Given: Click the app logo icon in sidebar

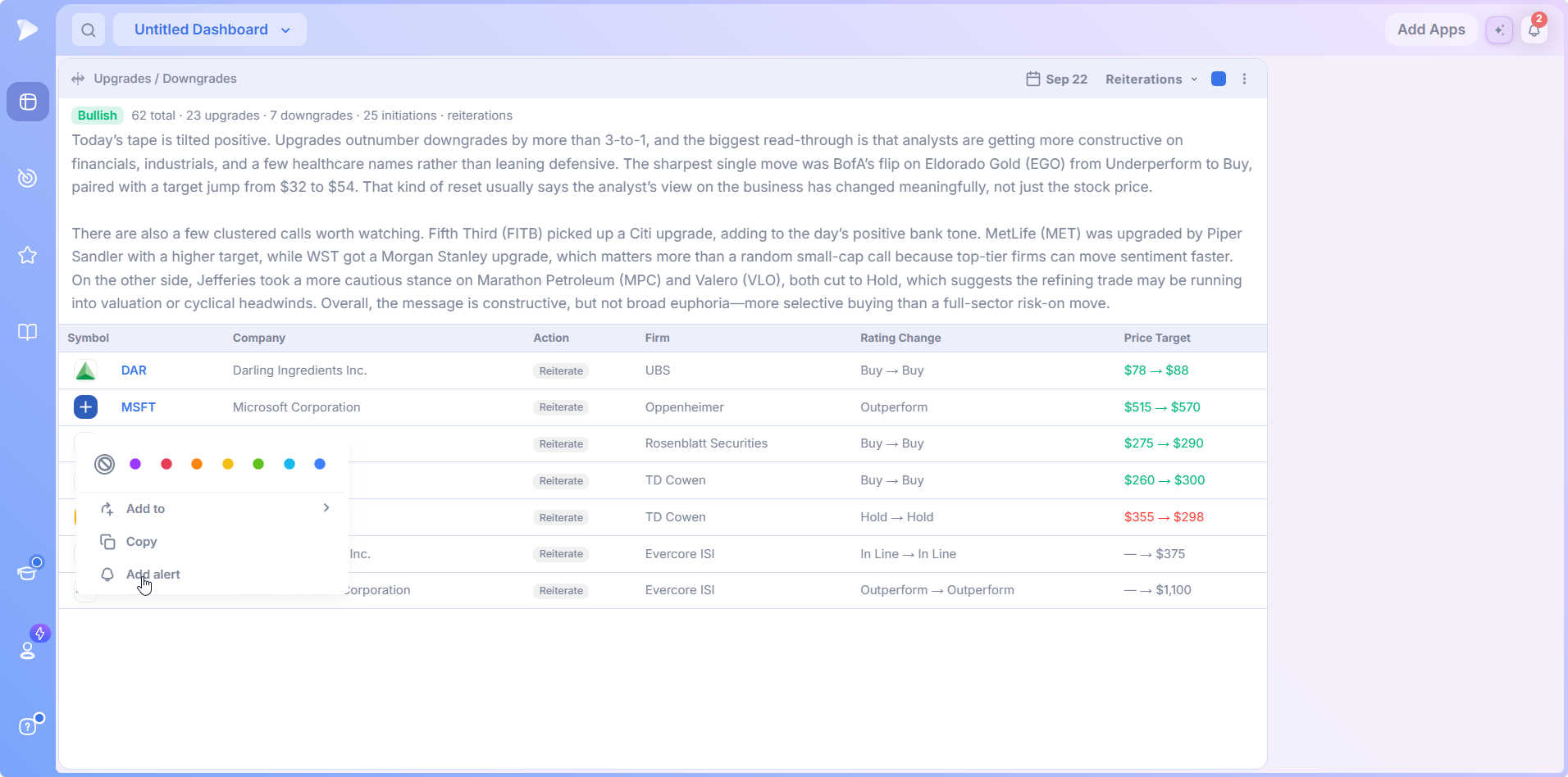Looking at the screenshot, I should pos(27,30).
